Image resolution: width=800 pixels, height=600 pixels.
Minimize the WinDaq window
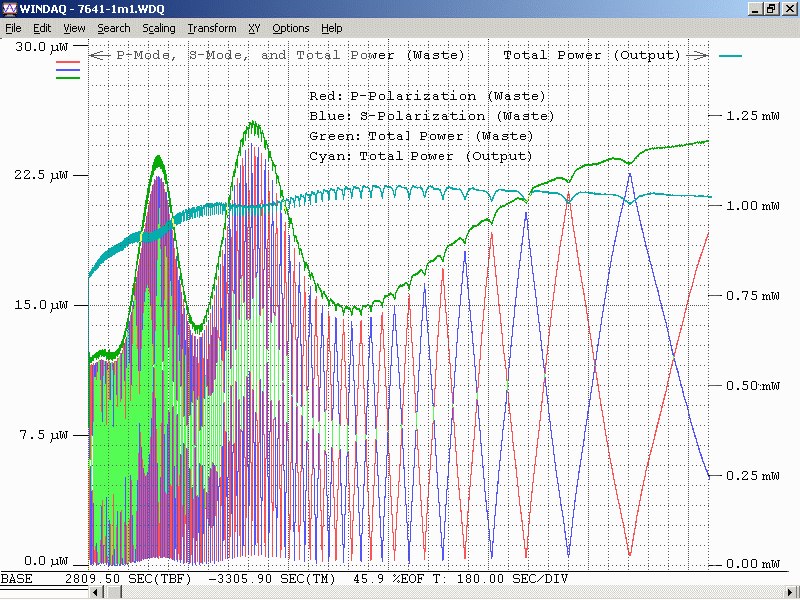[x=755, y=9]
